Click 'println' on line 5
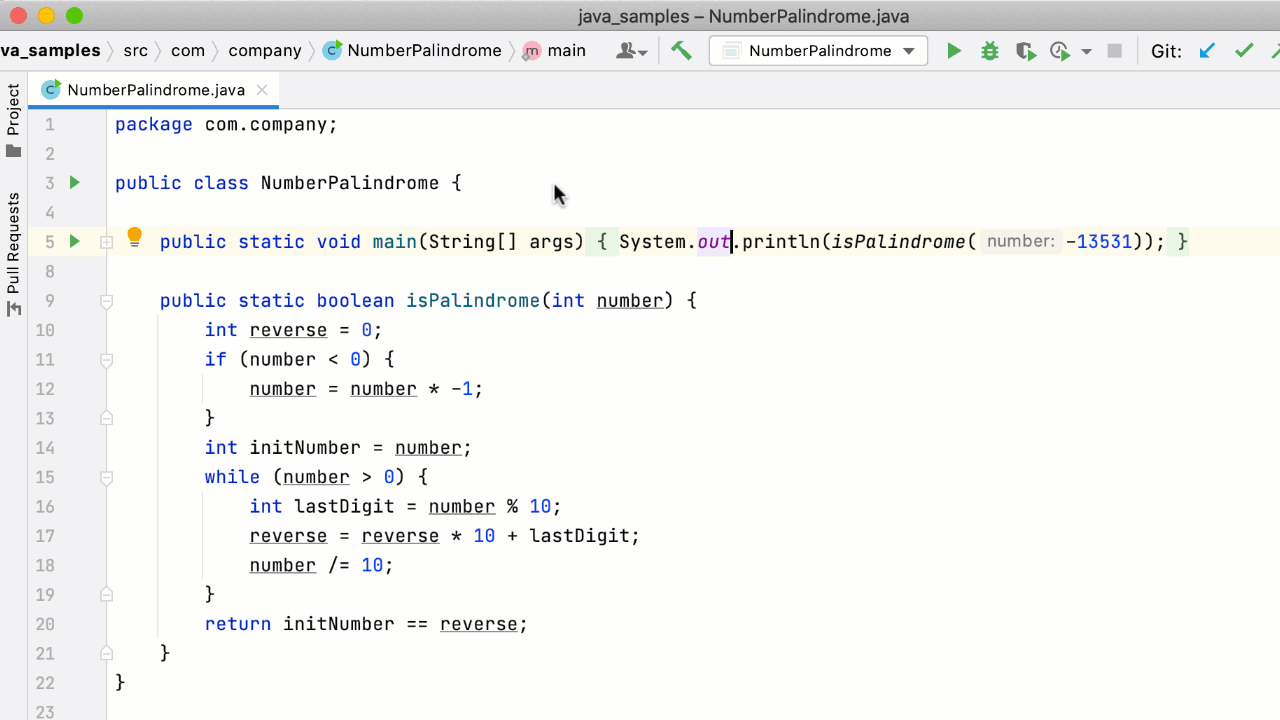This screenshot has height=720, width=1280. point(782,242)
